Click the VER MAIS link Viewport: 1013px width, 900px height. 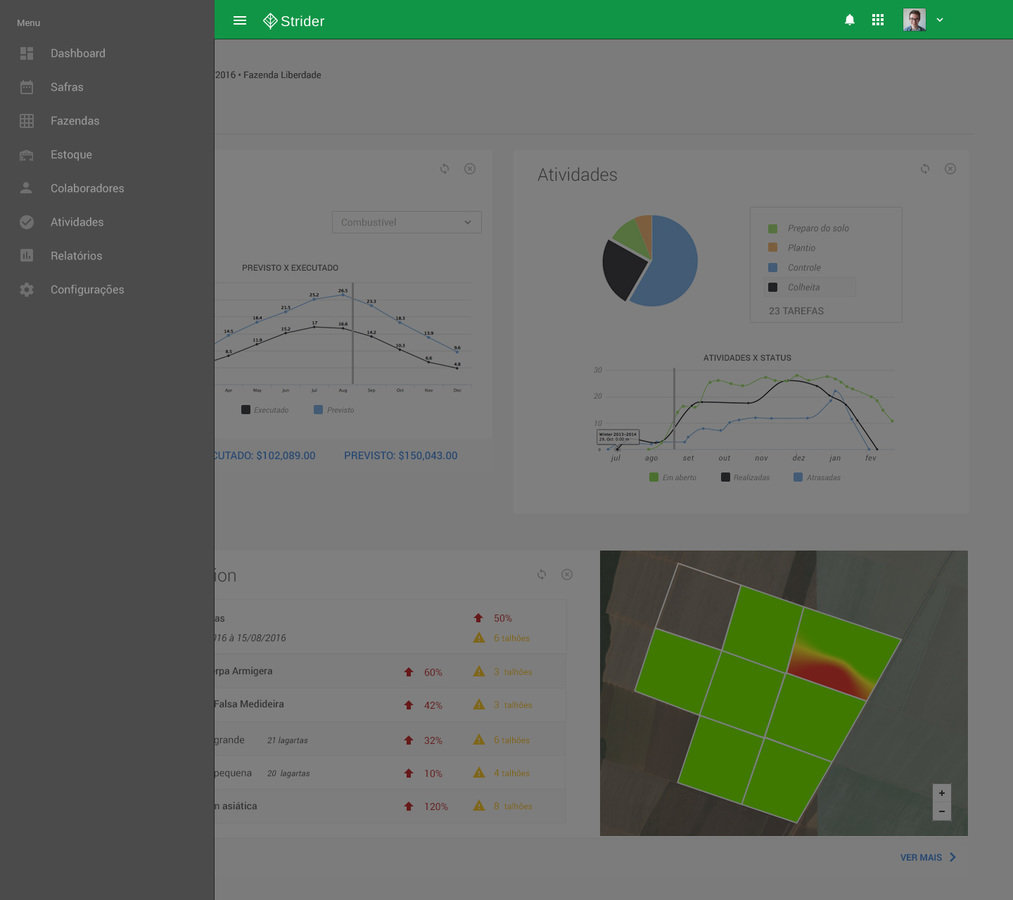tap(921, 857)
